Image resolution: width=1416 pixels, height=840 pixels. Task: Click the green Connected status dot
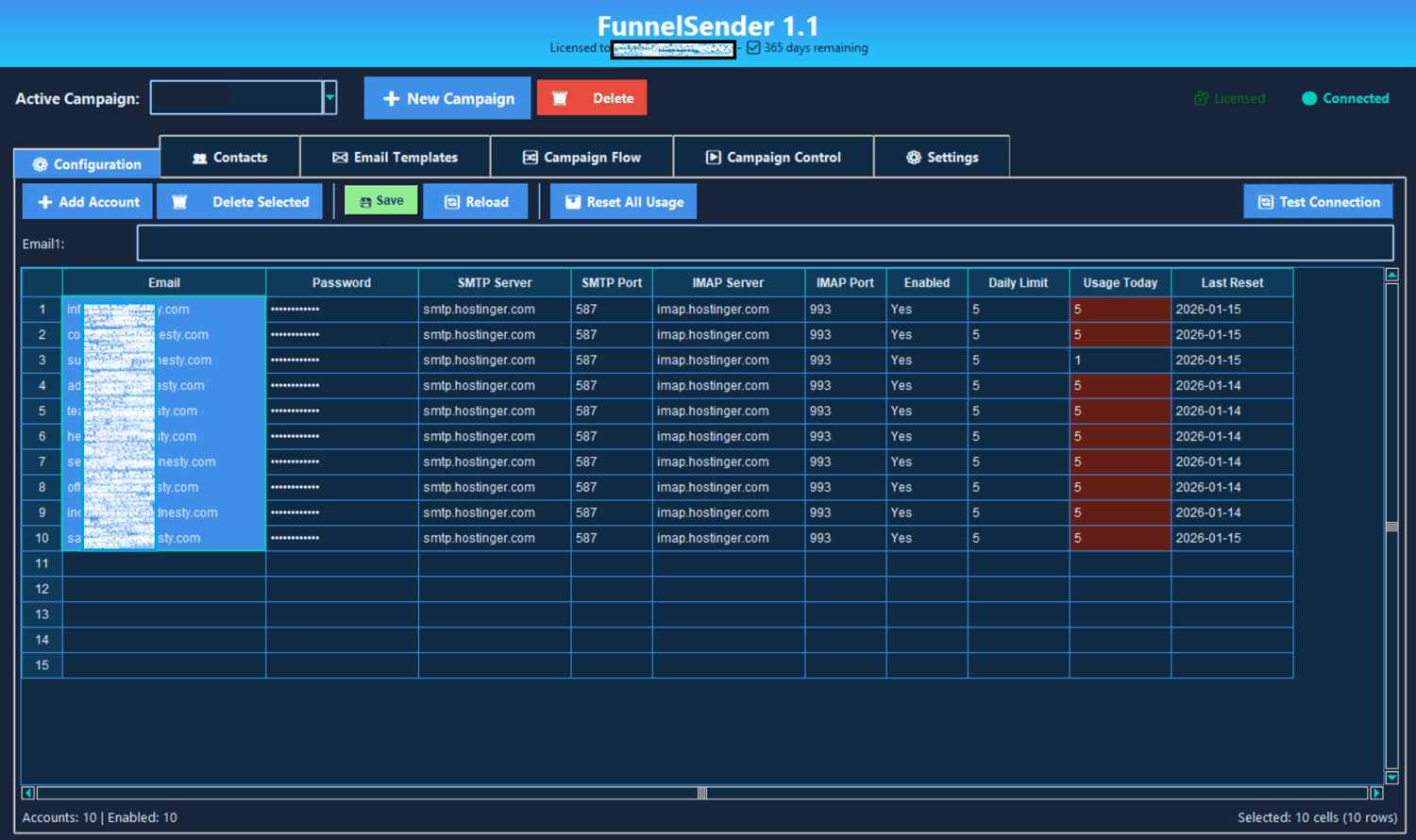coord(1309,98)
